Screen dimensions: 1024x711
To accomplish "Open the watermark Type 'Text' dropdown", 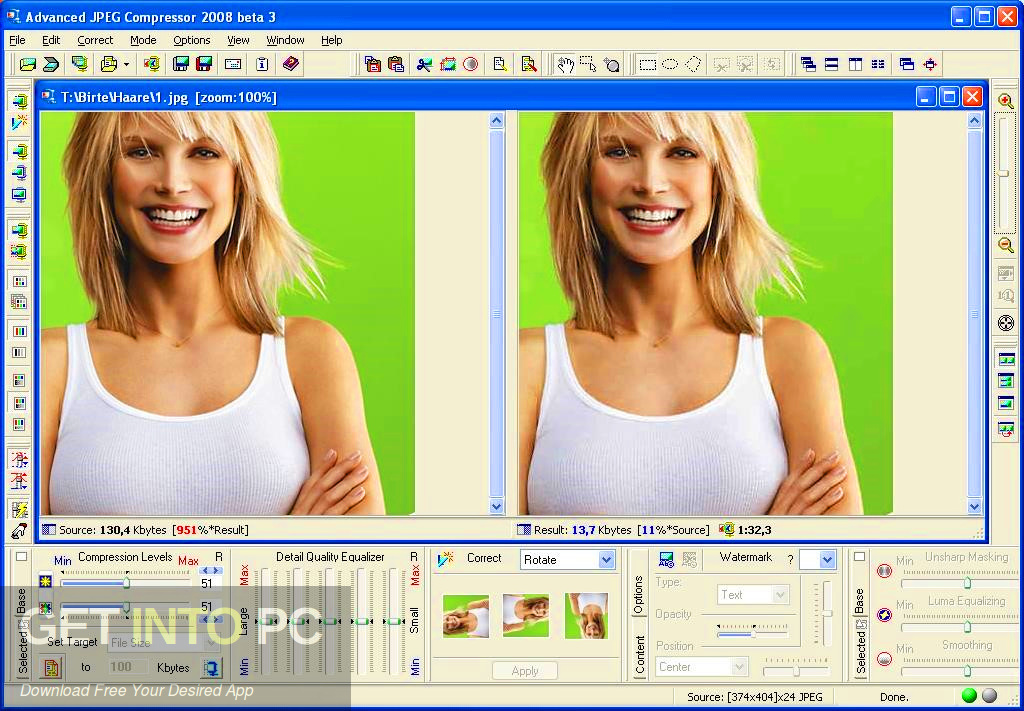I will (x=779, y=595).
